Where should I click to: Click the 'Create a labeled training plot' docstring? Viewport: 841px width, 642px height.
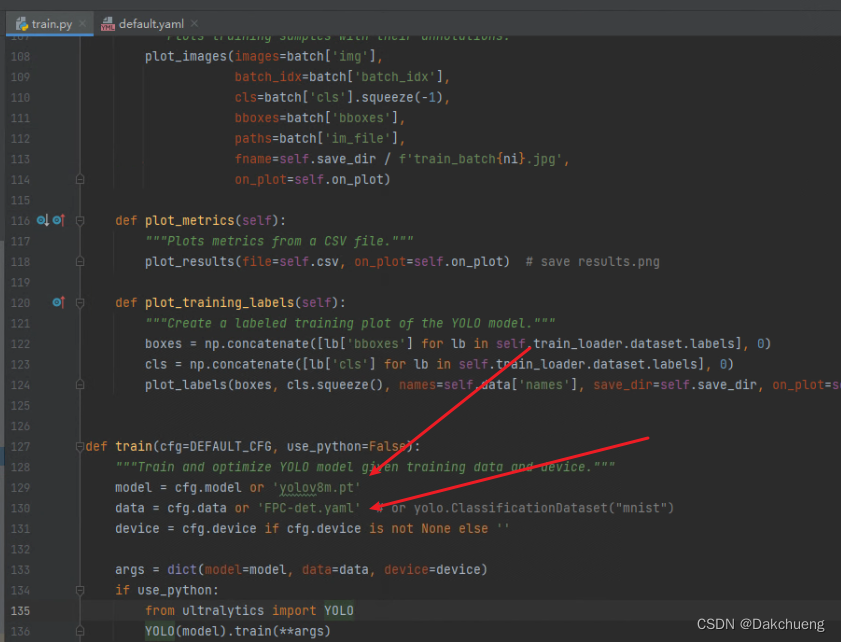tap(350, 323)
